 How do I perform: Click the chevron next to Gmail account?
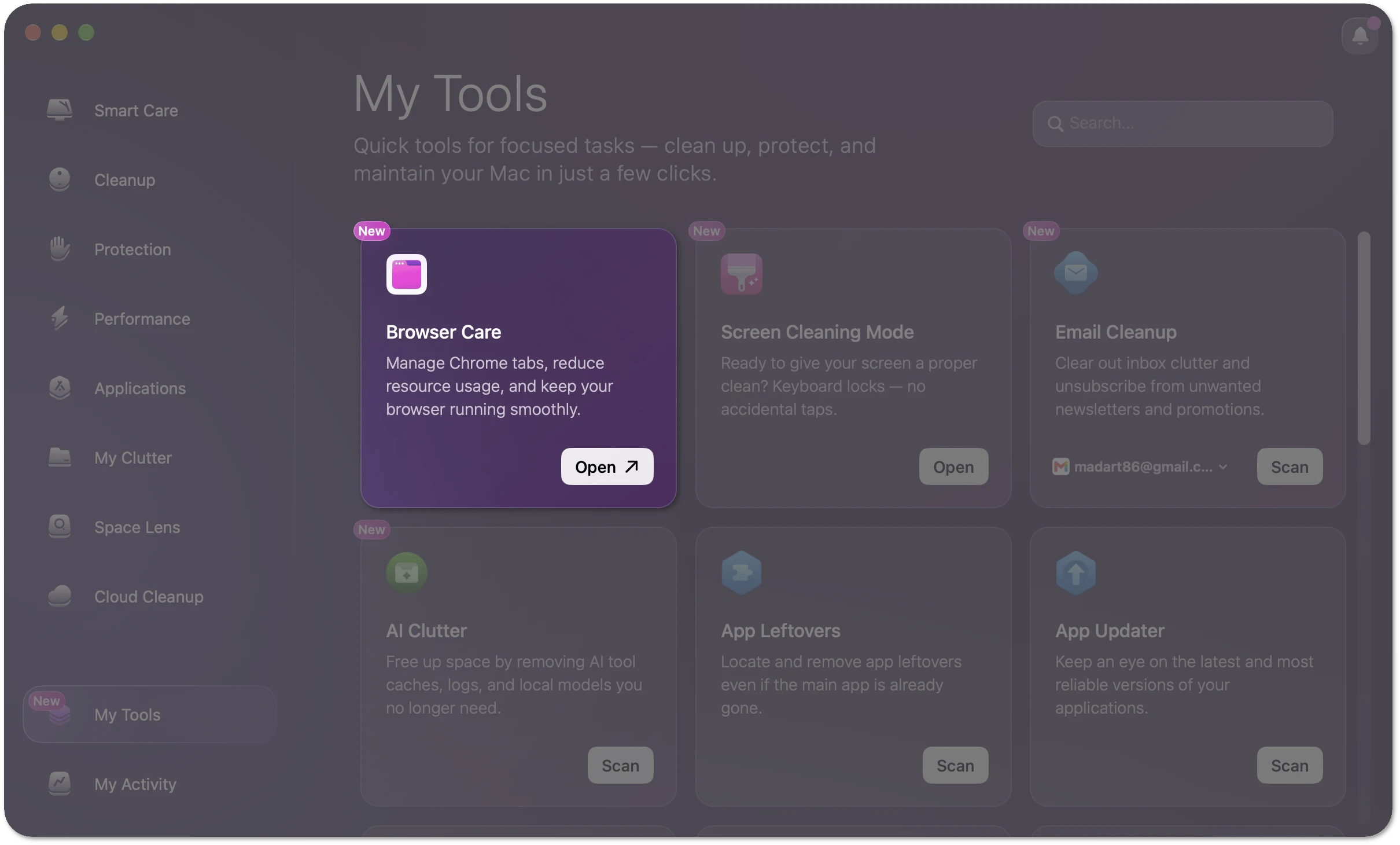[x=1223, y=466]
